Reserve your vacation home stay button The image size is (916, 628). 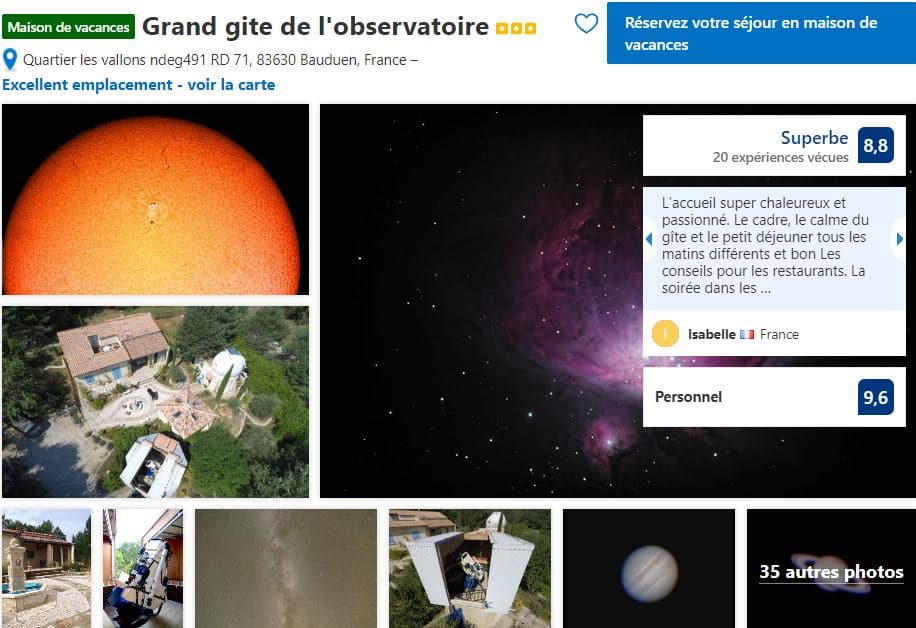pos(761,33)
